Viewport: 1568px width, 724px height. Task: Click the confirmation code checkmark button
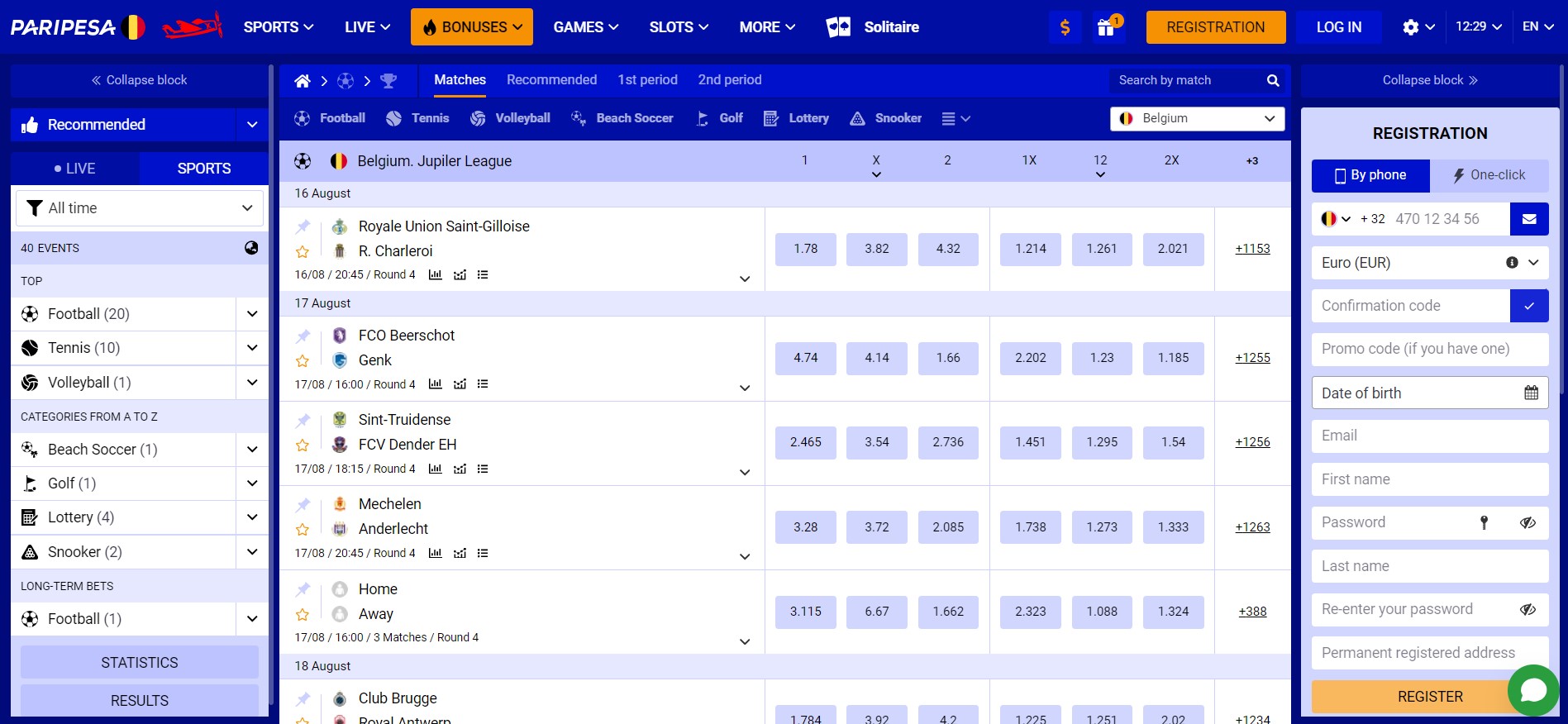[1529, 306]
